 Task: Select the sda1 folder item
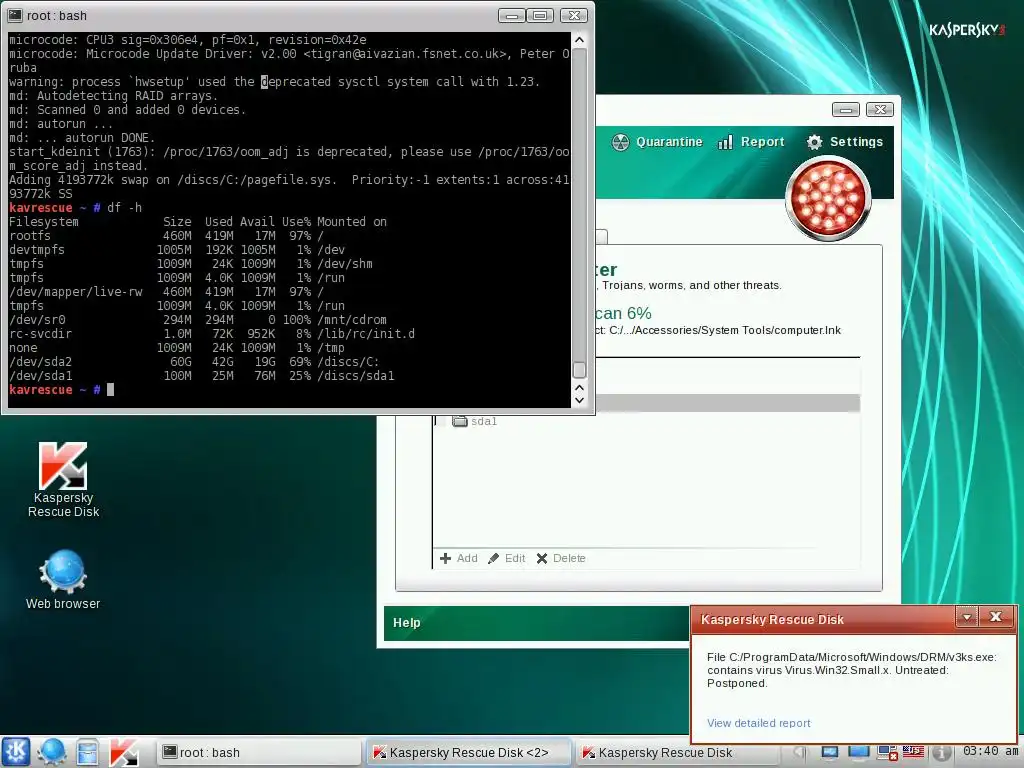coord(475,421)
